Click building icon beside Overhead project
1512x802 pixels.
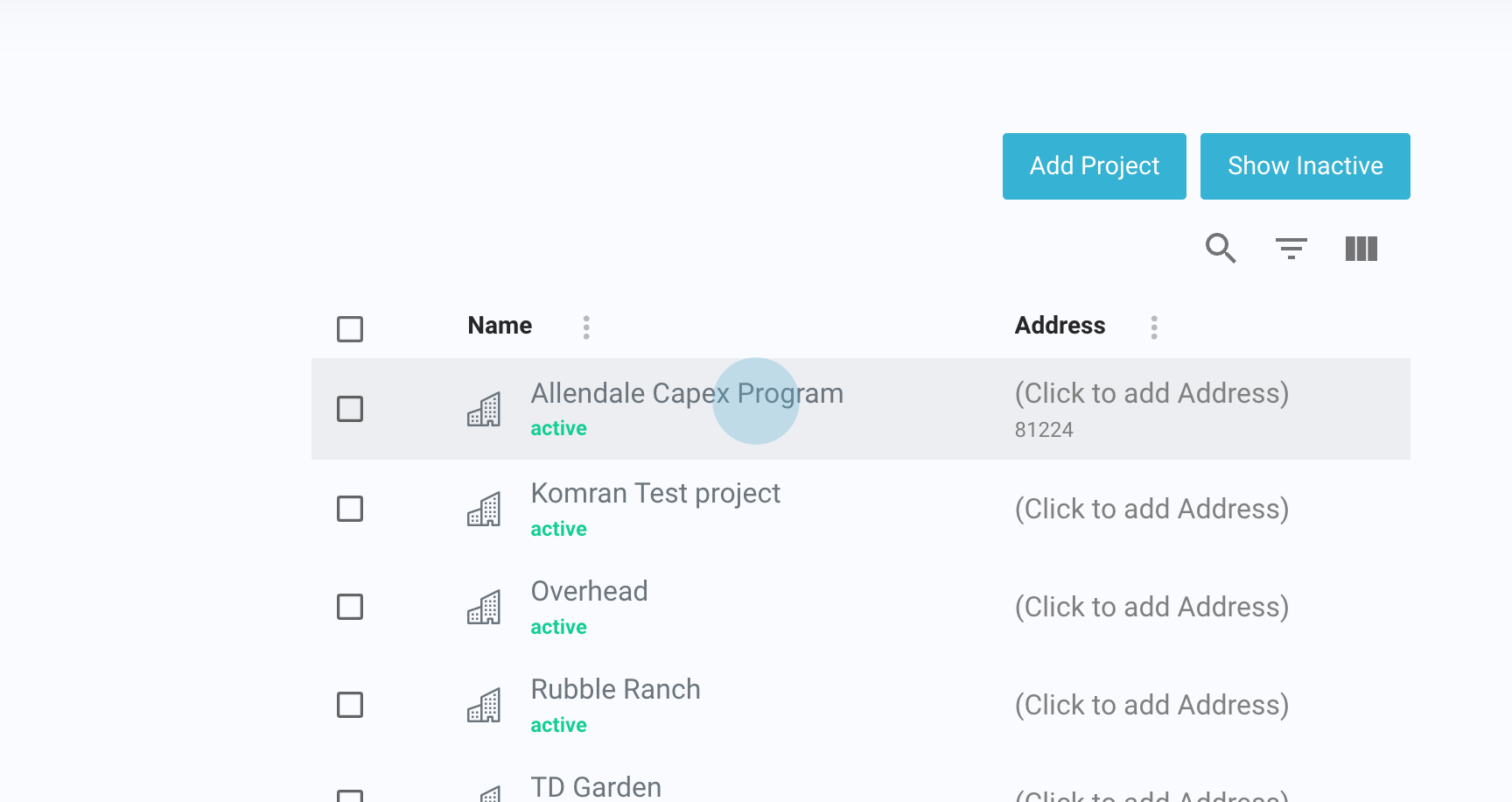484,608
